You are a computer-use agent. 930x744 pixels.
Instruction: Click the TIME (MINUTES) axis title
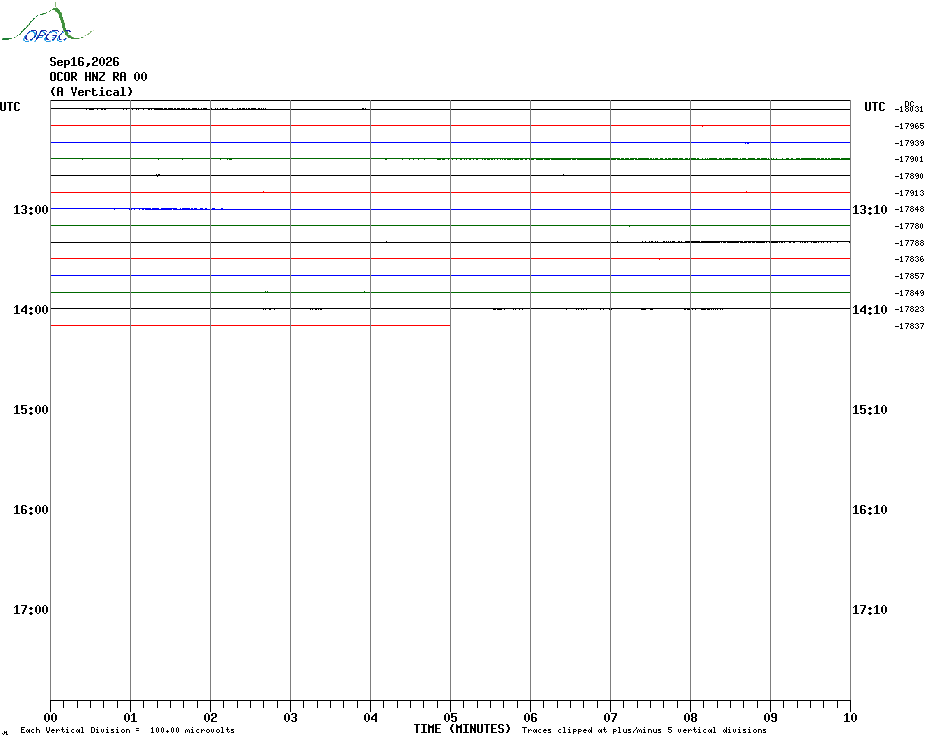click(462, 729)
